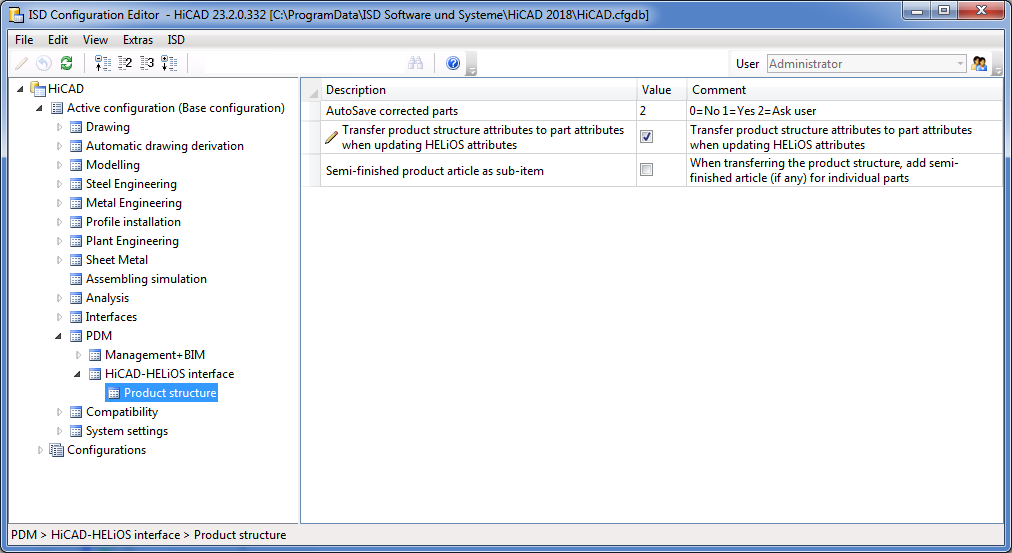Click the binoculars search icon
The width and height of the screenshot is (1012, 553).
tap(416, 63)
